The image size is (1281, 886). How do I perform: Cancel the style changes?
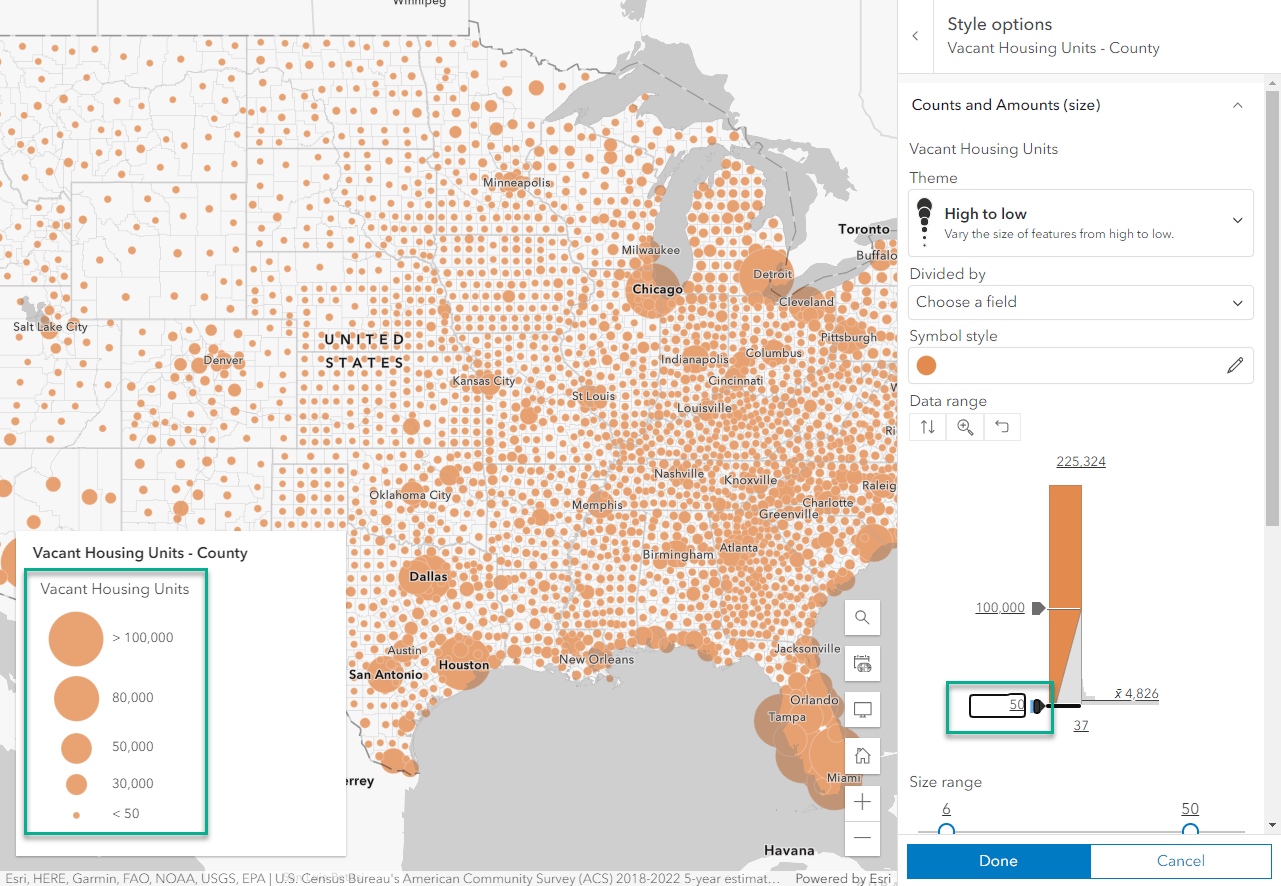[1181, 861]
